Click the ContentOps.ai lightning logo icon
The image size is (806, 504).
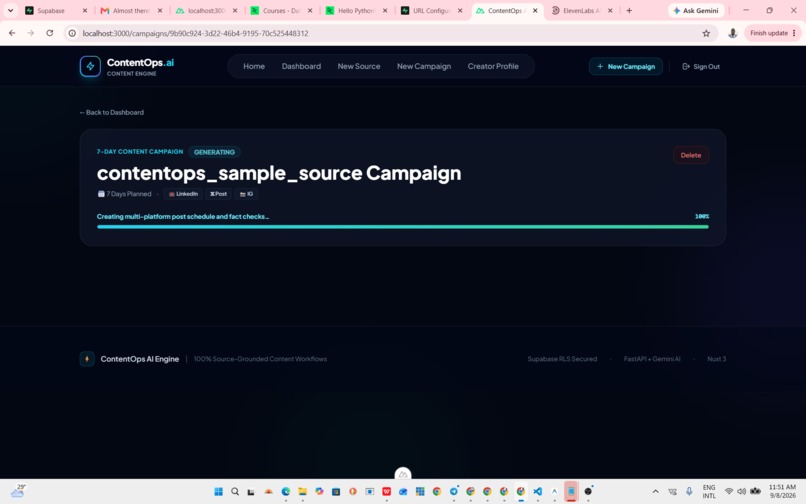click(90, 66)
